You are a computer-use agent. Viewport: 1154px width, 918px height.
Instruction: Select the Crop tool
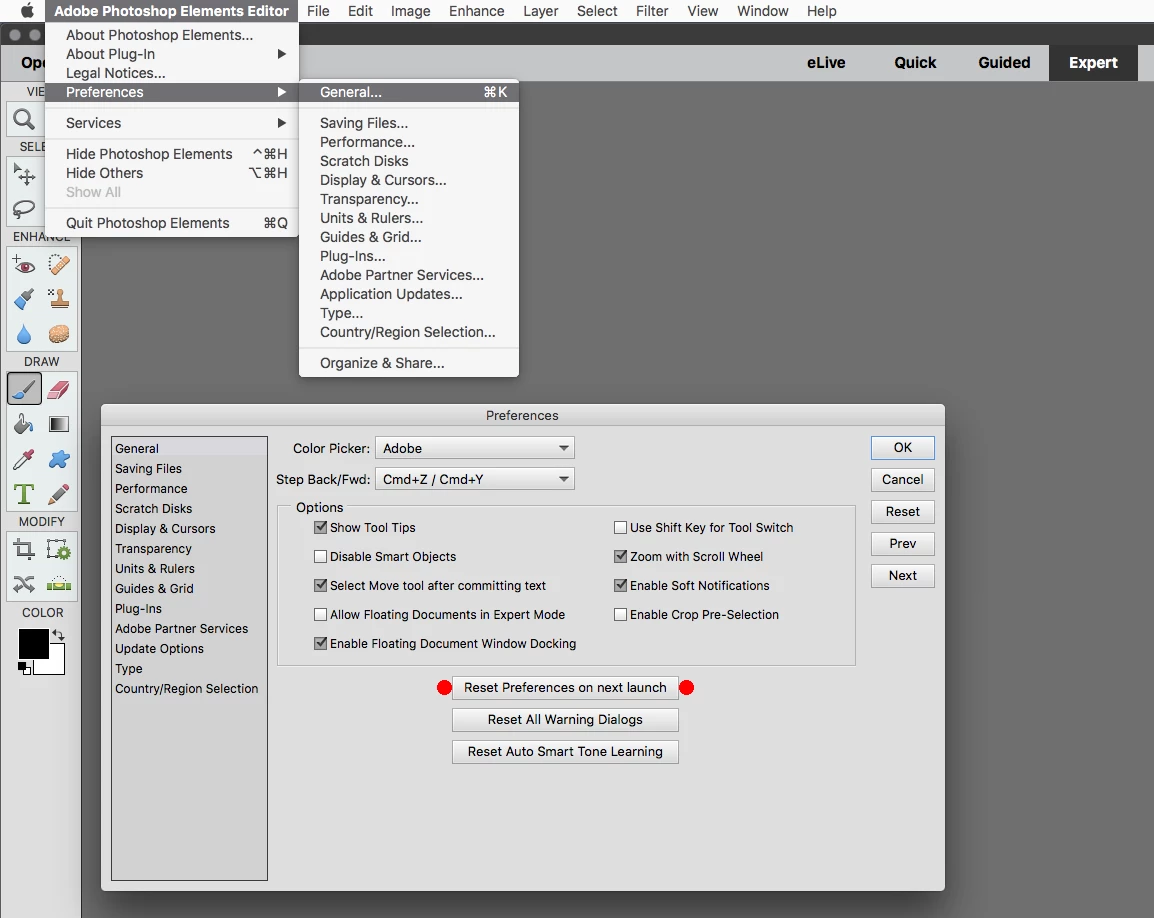click(24, 549)
